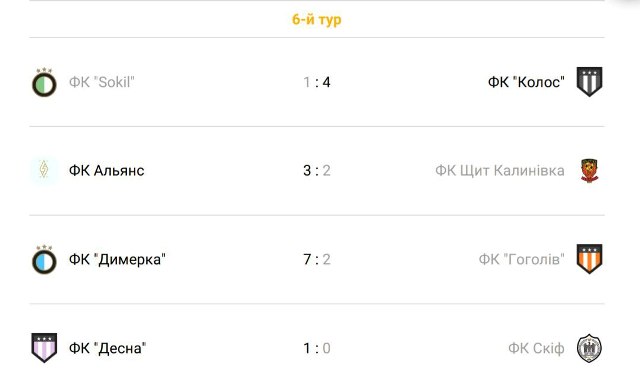Click the ФК Альянс team logo
The width and height of the screenshot is (640, 384).
pos(44,170)
